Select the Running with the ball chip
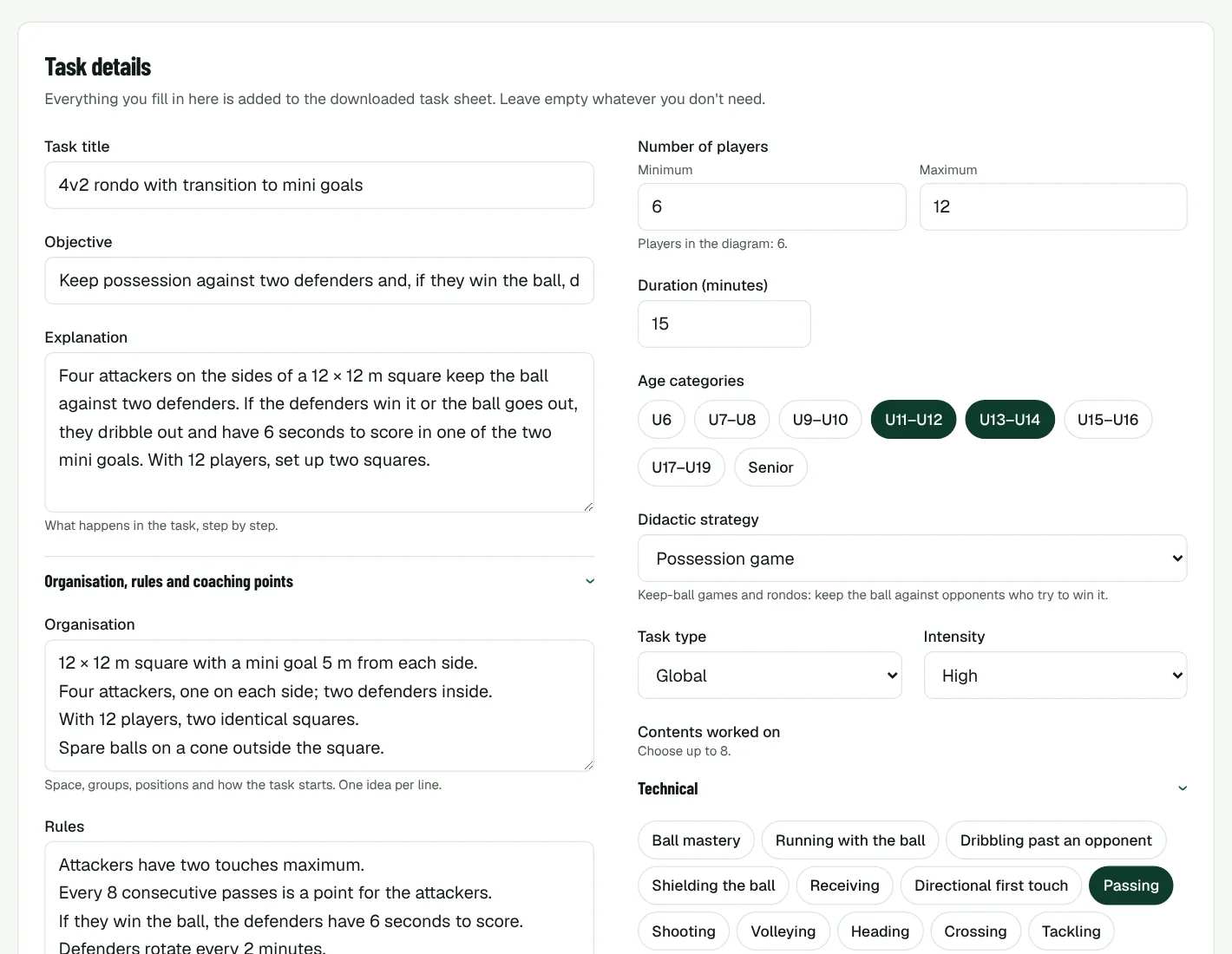 [x=850, y=840]
